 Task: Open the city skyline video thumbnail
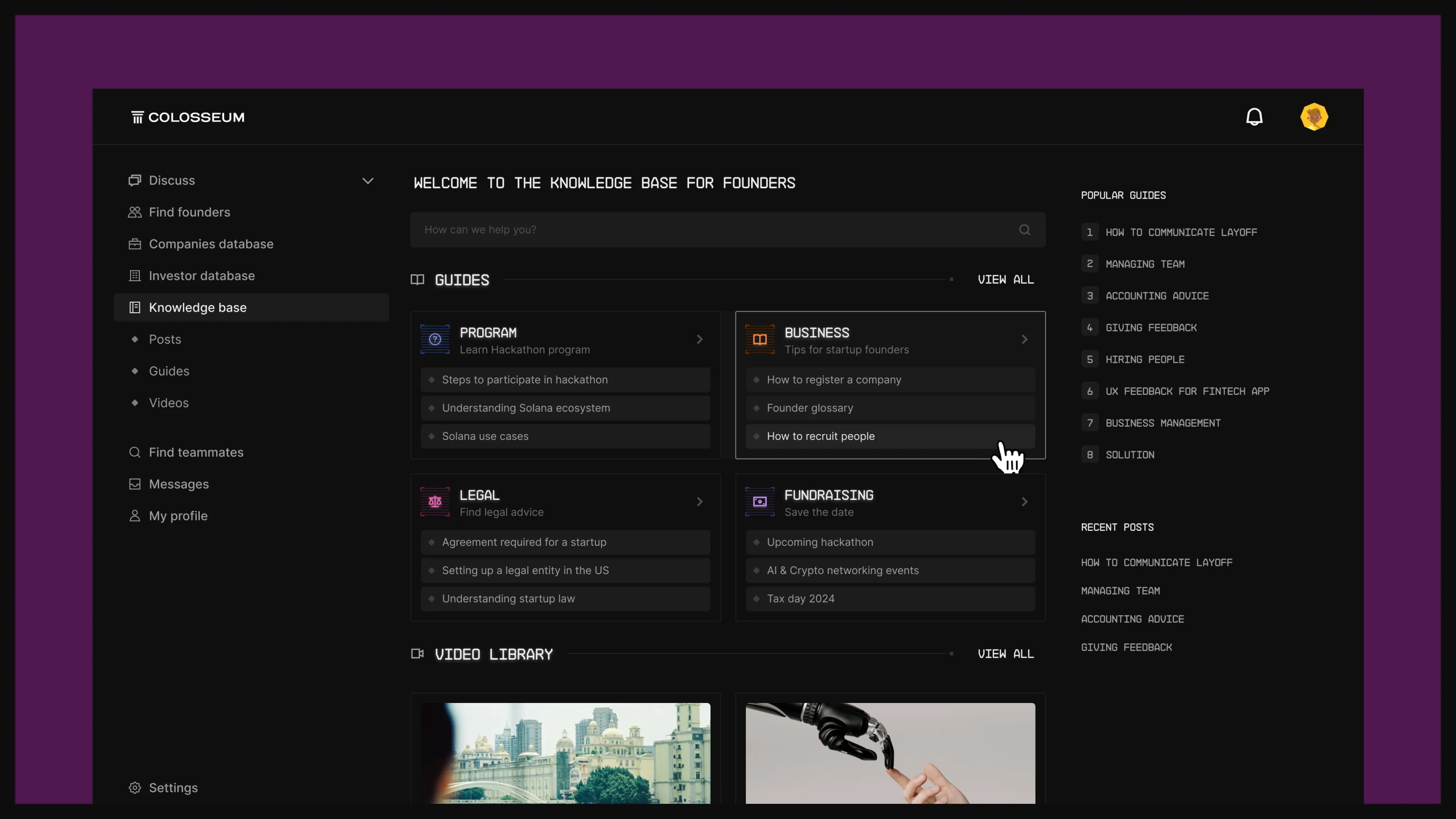(565, 753)
